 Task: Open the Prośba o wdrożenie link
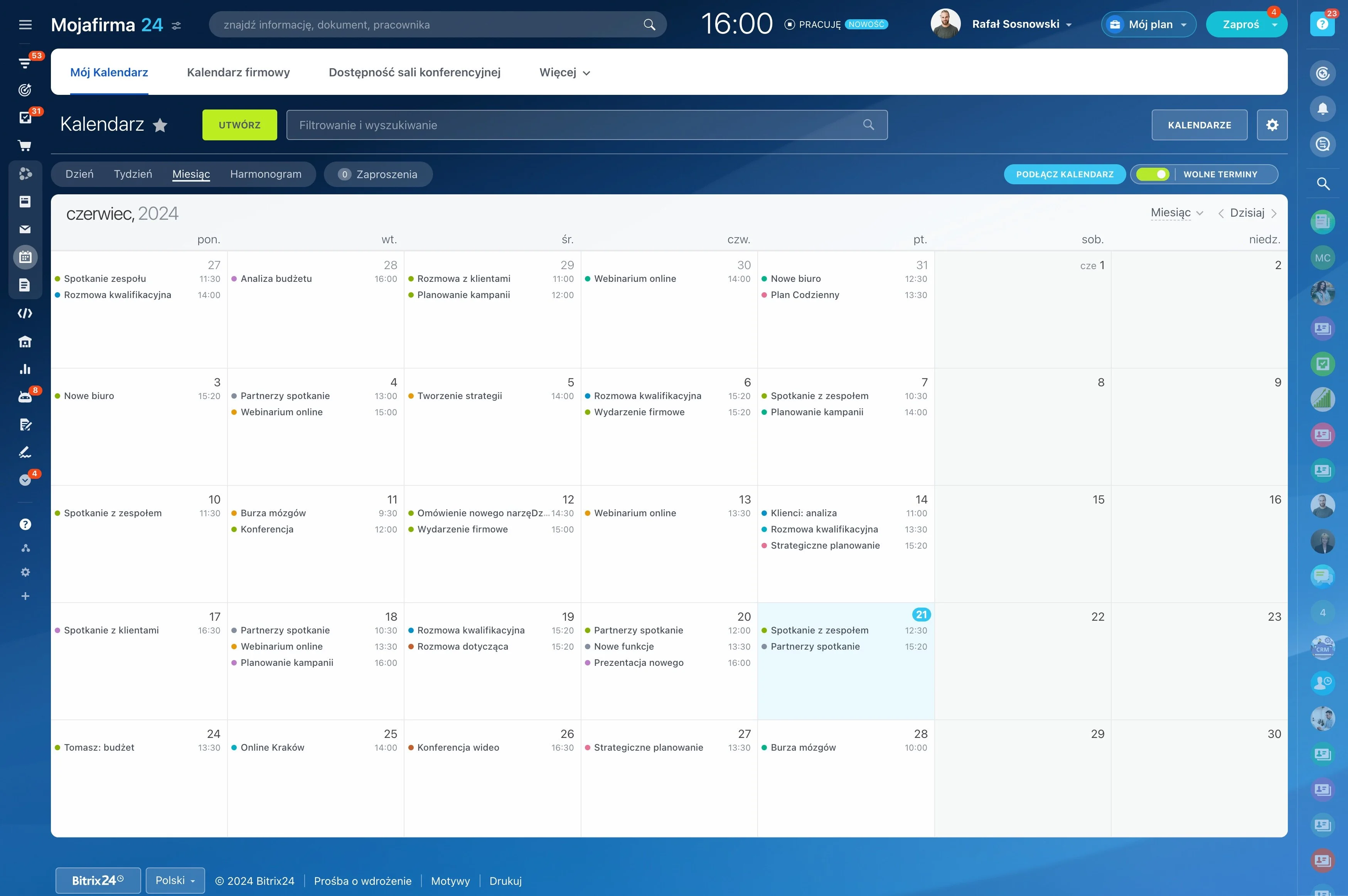pos(363,881)
